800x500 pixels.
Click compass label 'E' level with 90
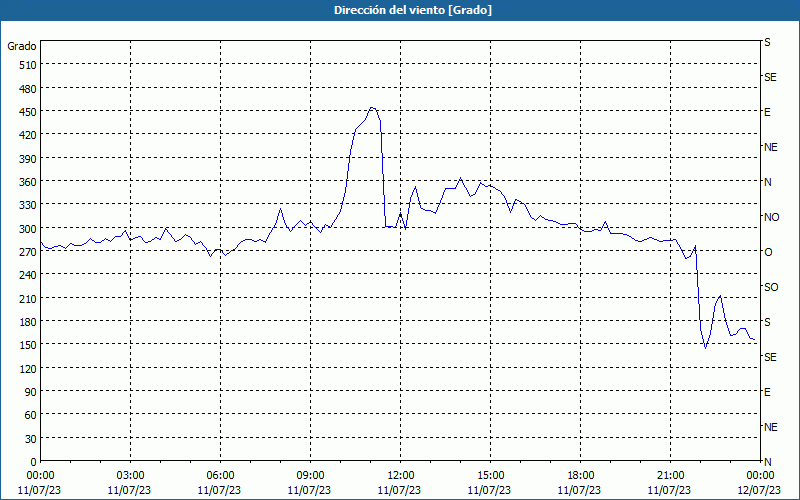click(x=767, y=392)
